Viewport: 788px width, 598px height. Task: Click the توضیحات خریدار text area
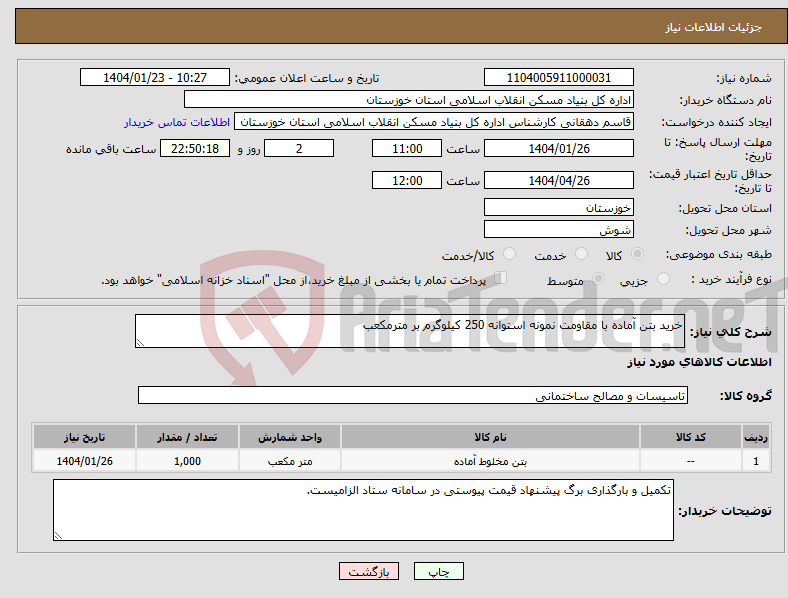click(363, 510)
